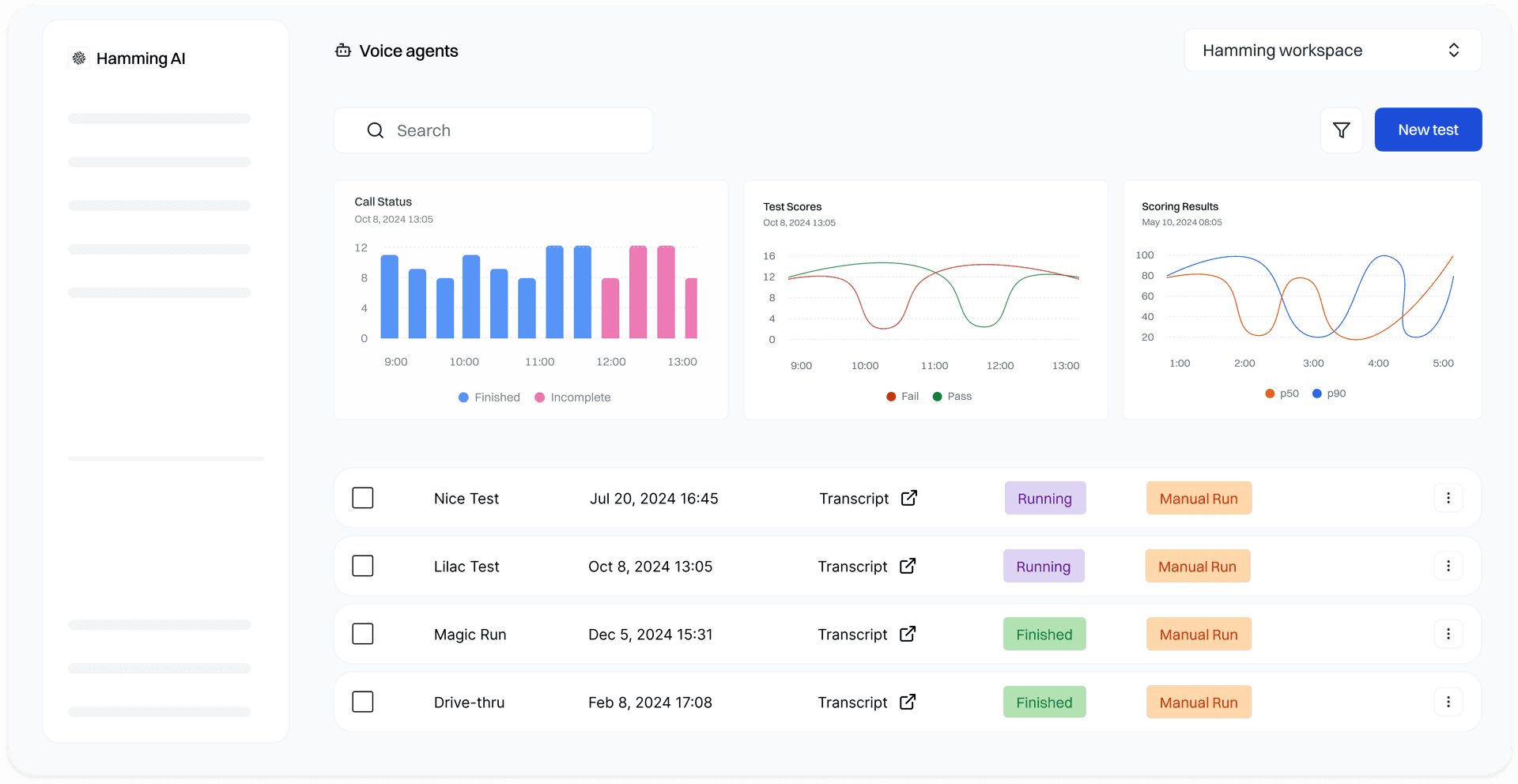Check the checkbox for Nice Test

[x=362, y=498]
